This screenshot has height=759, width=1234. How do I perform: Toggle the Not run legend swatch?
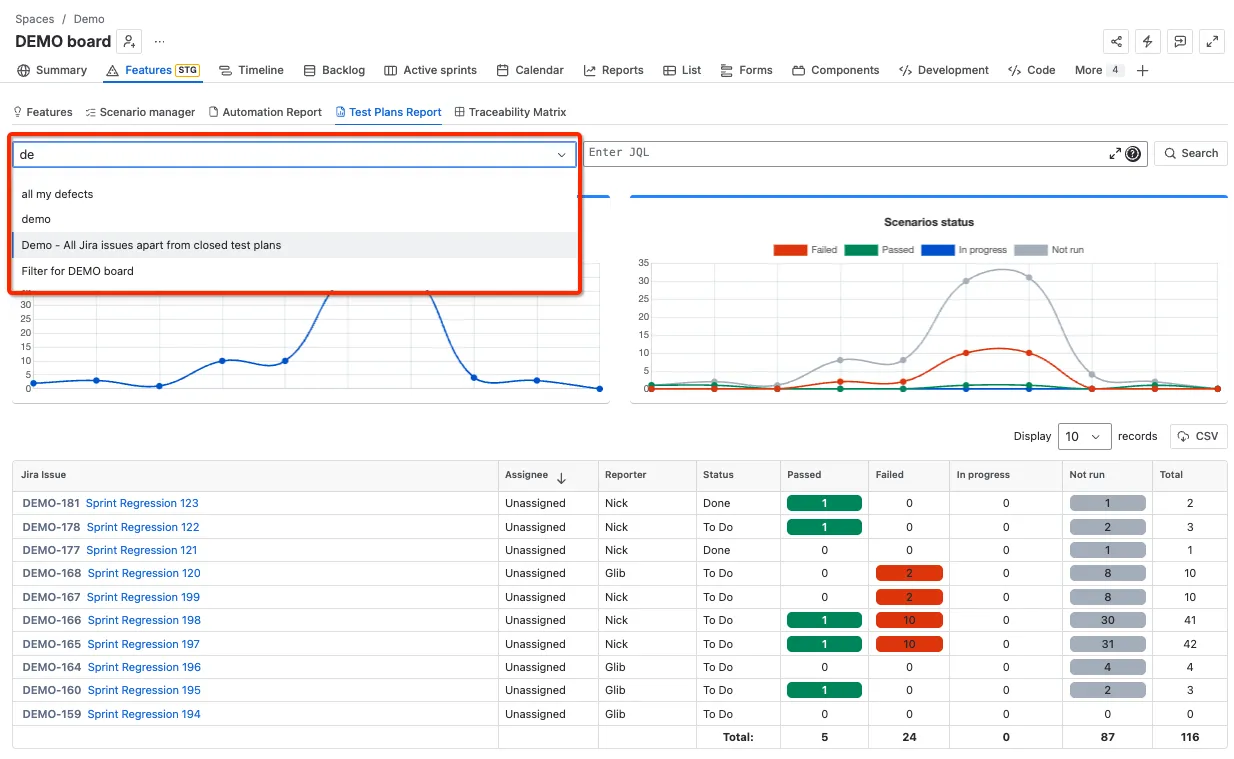(x=1031, y=250)
